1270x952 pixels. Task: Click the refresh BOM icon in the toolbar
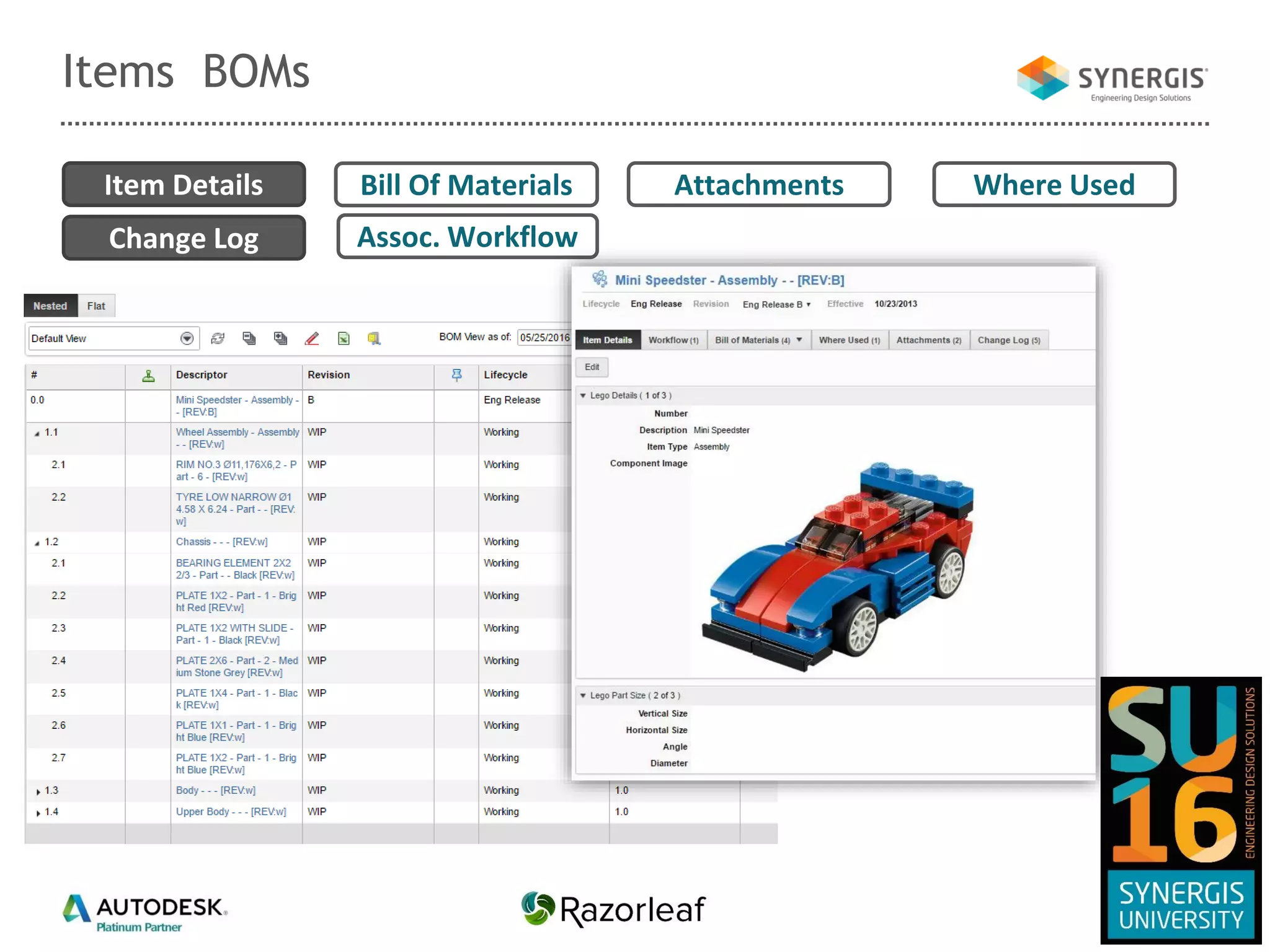[x=218, y=338]
